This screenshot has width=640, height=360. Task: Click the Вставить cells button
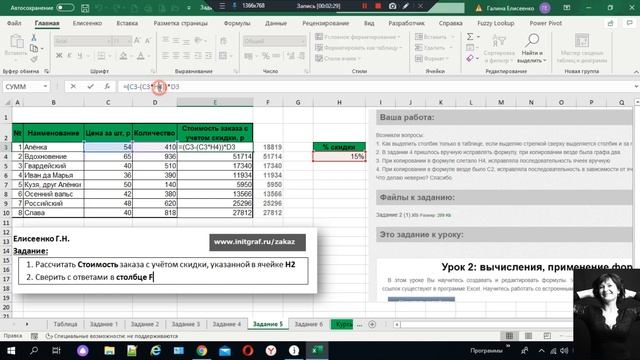[x=434, y=37]
